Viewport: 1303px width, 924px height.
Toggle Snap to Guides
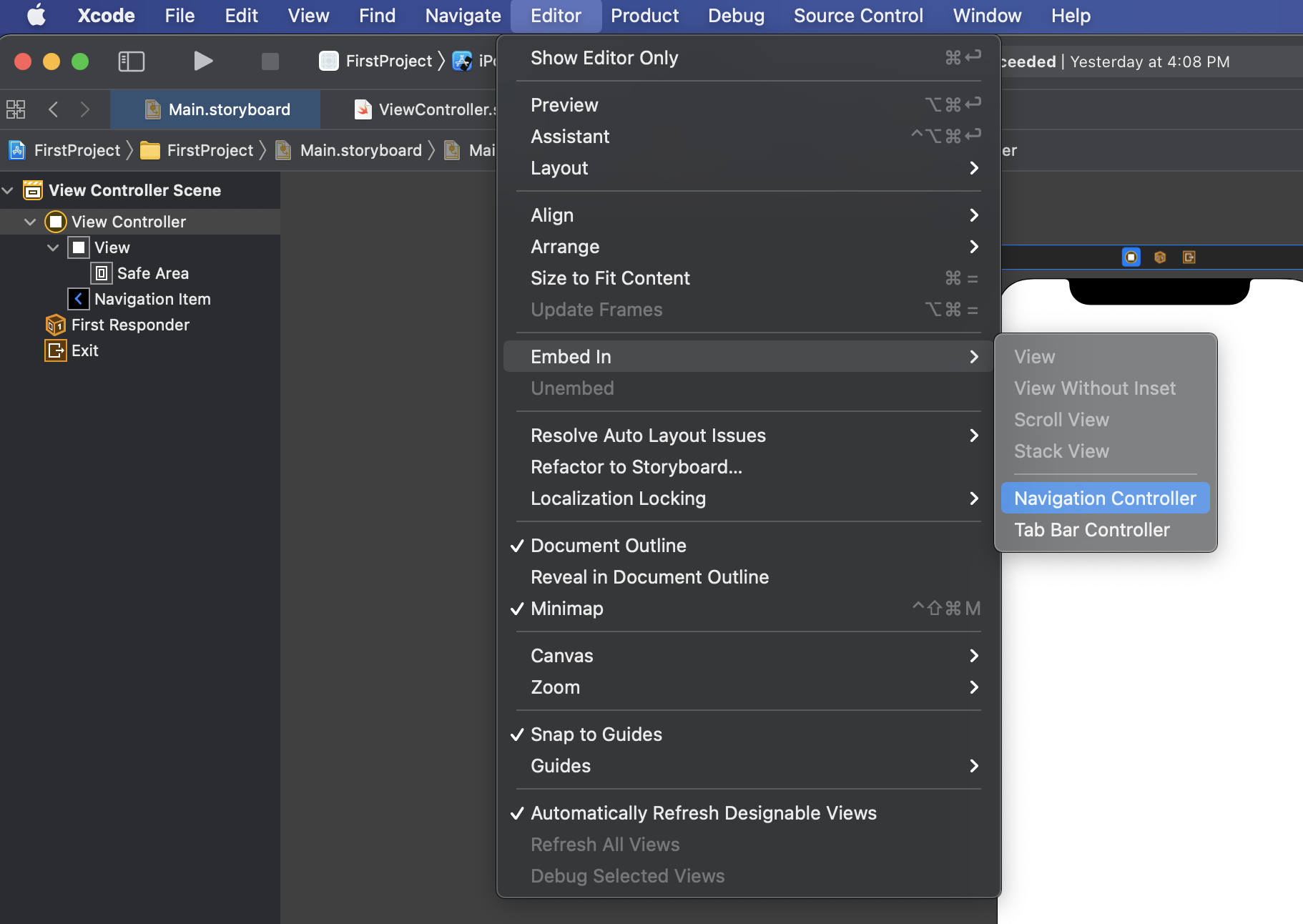click(748, 734)
